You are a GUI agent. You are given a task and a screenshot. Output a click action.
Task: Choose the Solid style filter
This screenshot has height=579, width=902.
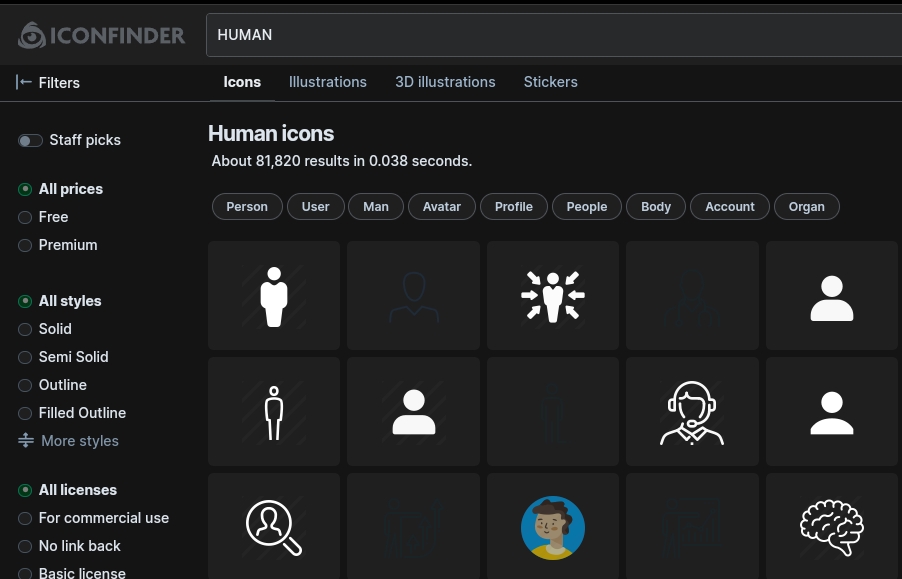point(25,329)
